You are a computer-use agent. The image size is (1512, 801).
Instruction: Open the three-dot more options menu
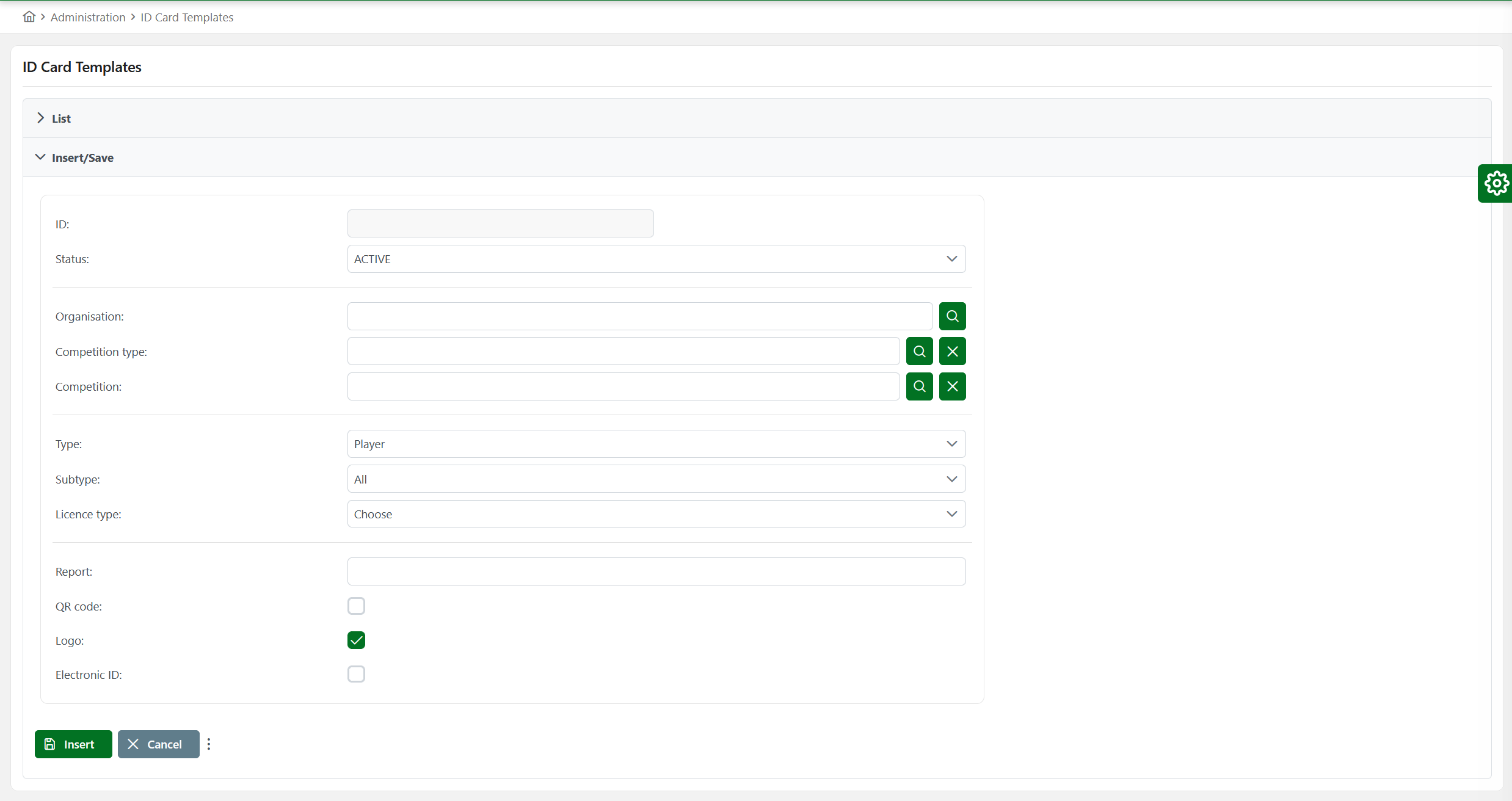pyautogui.click(x=209, y=744)
